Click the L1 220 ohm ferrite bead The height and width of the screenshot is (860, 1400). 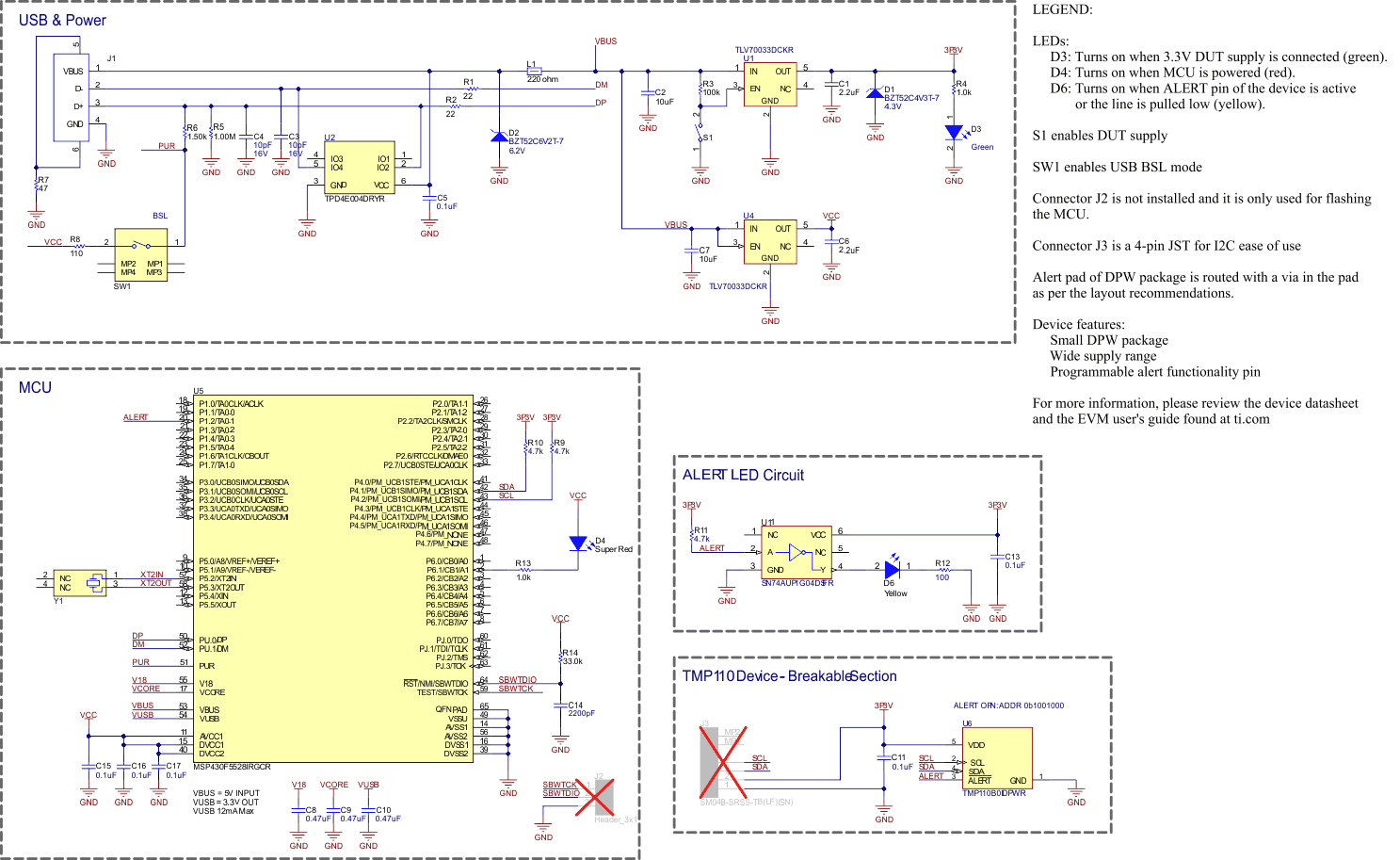tap(534, 71)
